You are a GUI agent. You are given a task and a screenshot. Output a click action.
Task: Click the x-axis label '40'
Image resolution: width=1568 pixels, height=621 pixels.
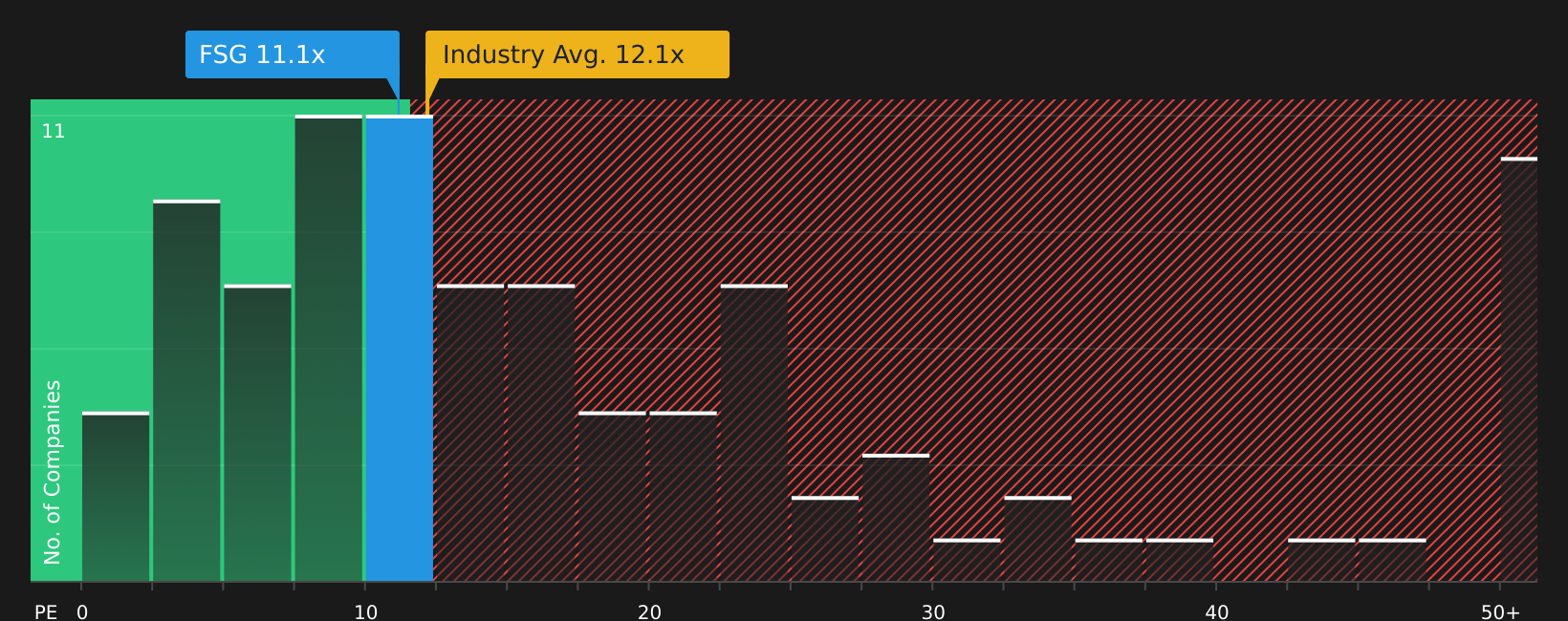[1216, 612]
